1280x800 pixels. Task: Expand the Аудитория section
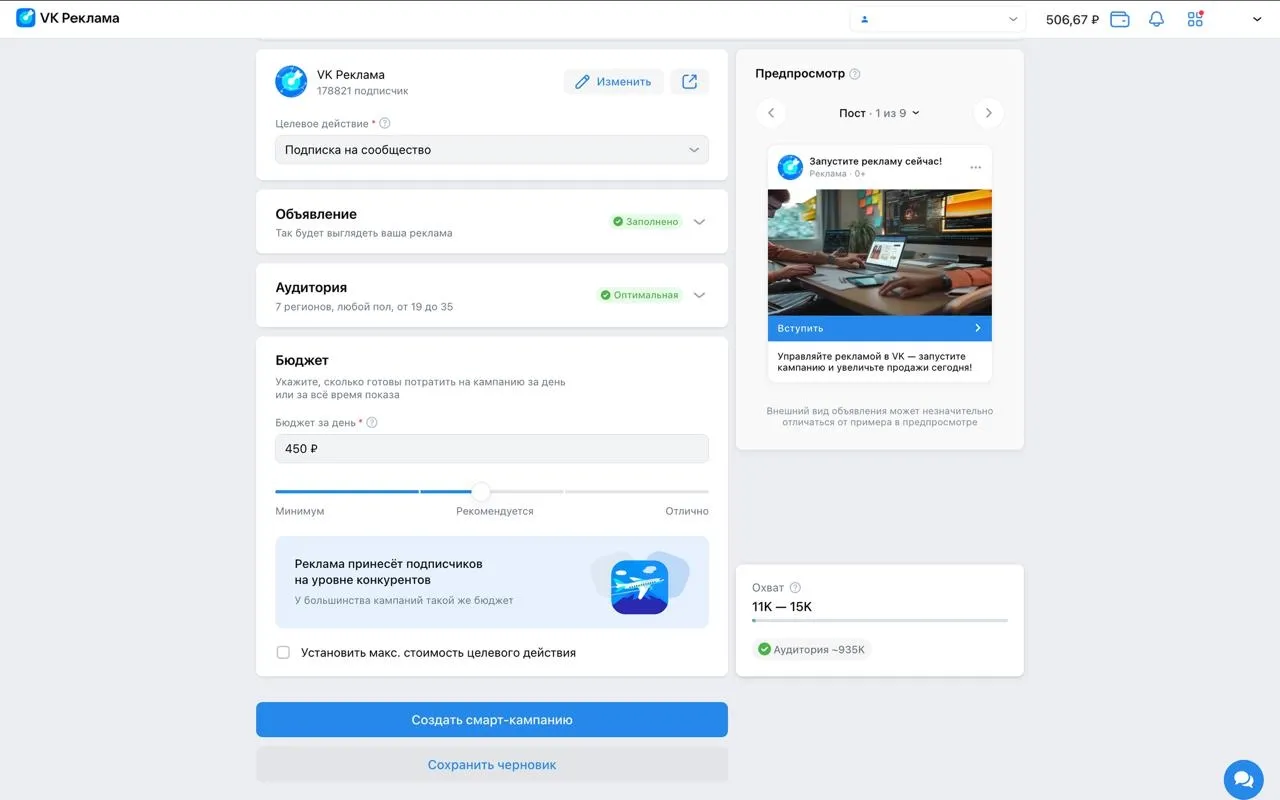(x=699, y=295)
